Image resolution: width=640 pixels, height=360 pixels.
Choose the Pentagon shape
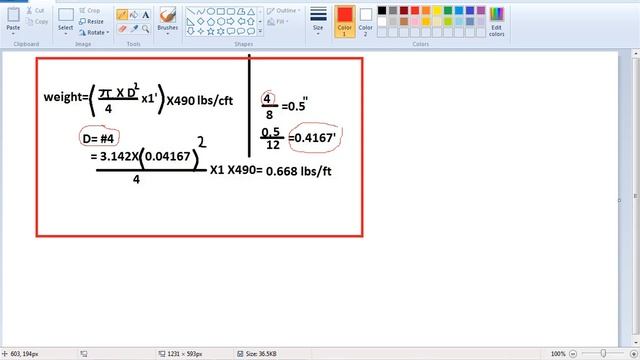(x=211, y=21)
